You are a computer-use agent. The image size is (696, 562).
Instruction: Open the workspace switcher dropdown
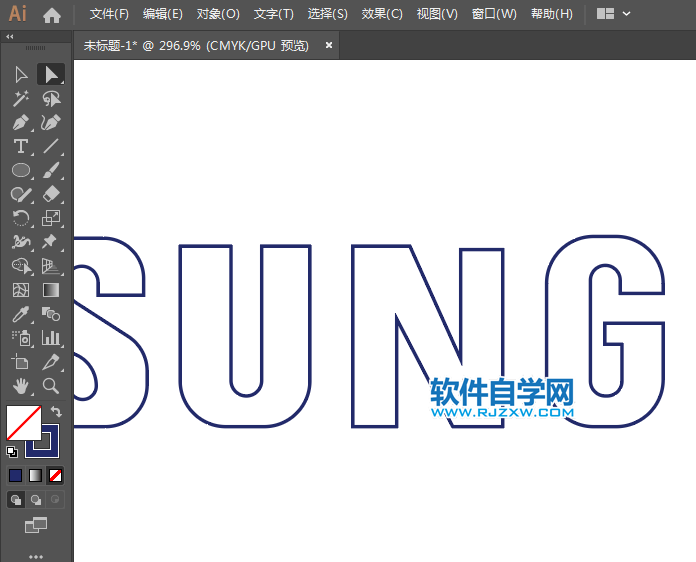614,14
